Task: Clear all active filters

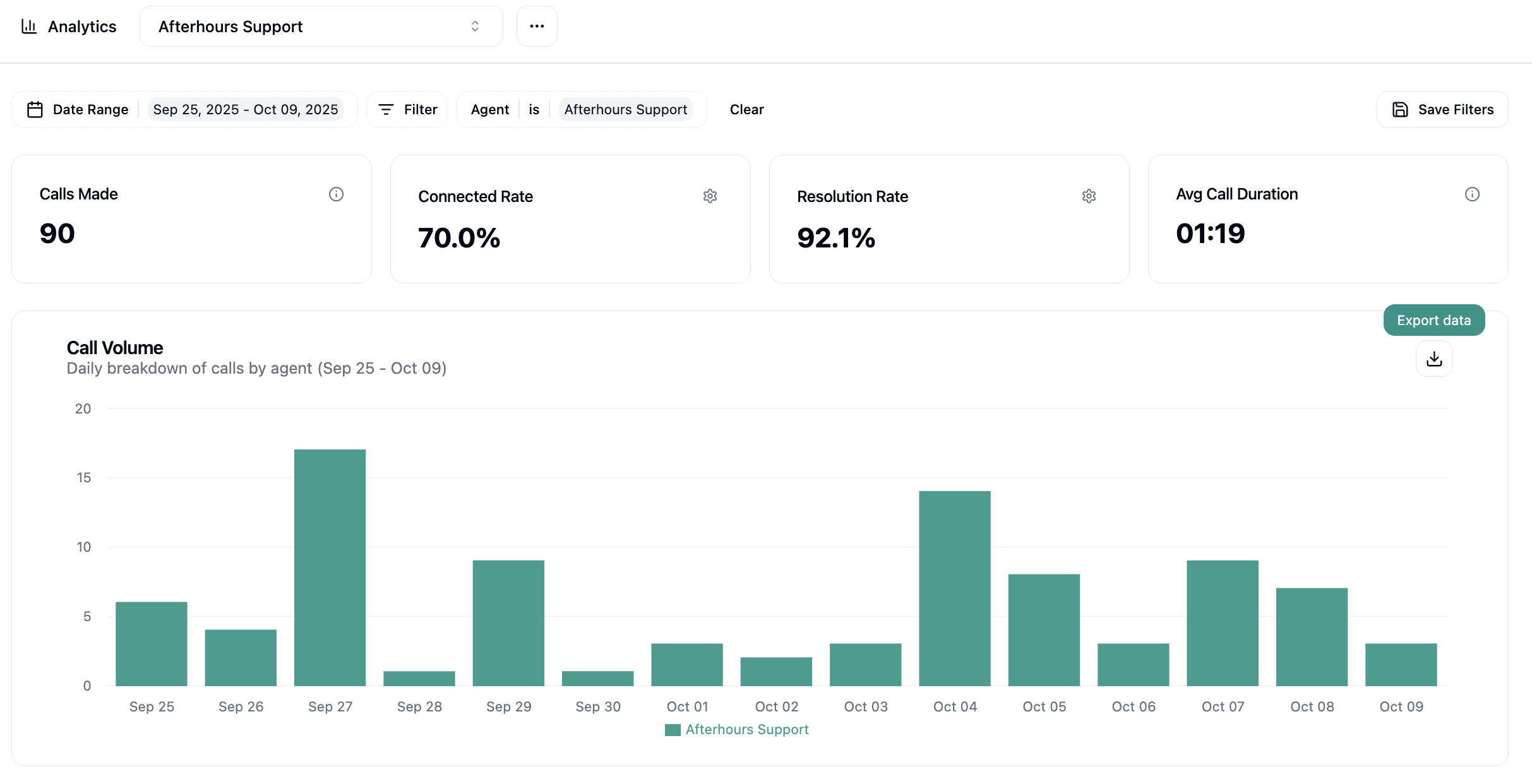Action: click(x=746, y=109)
